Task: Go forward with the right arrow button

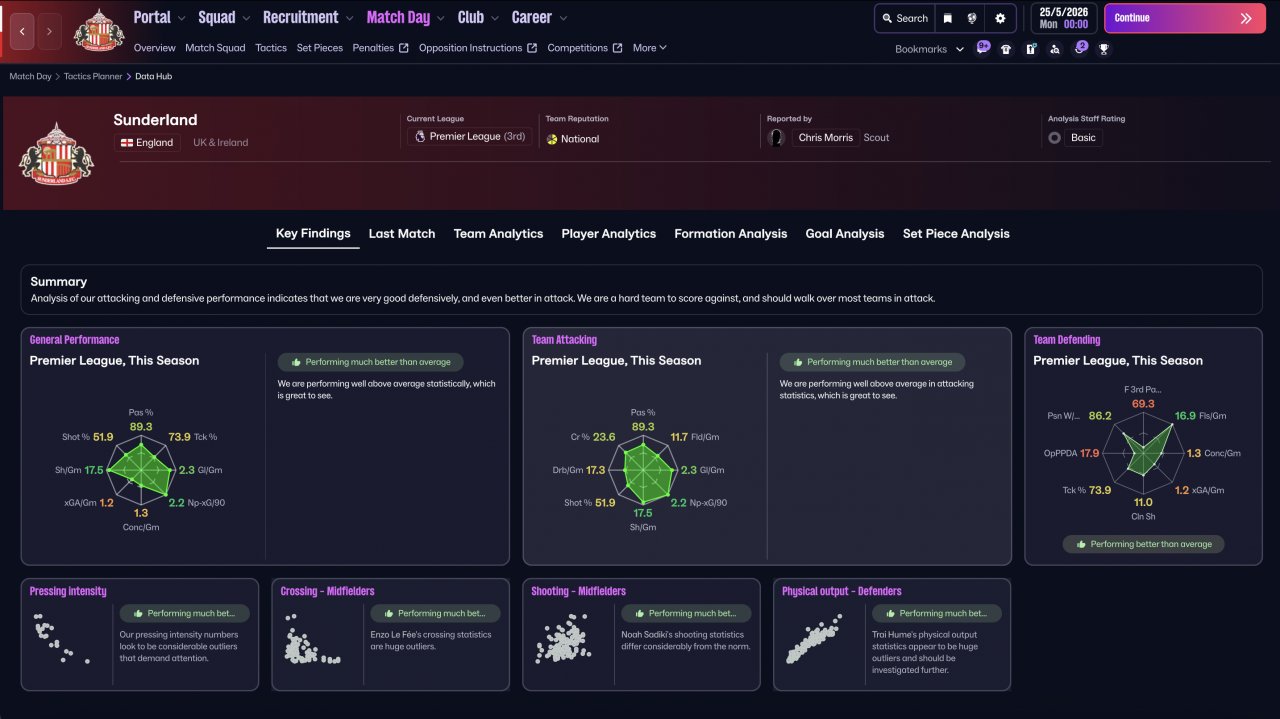Action: pos(49,31)
